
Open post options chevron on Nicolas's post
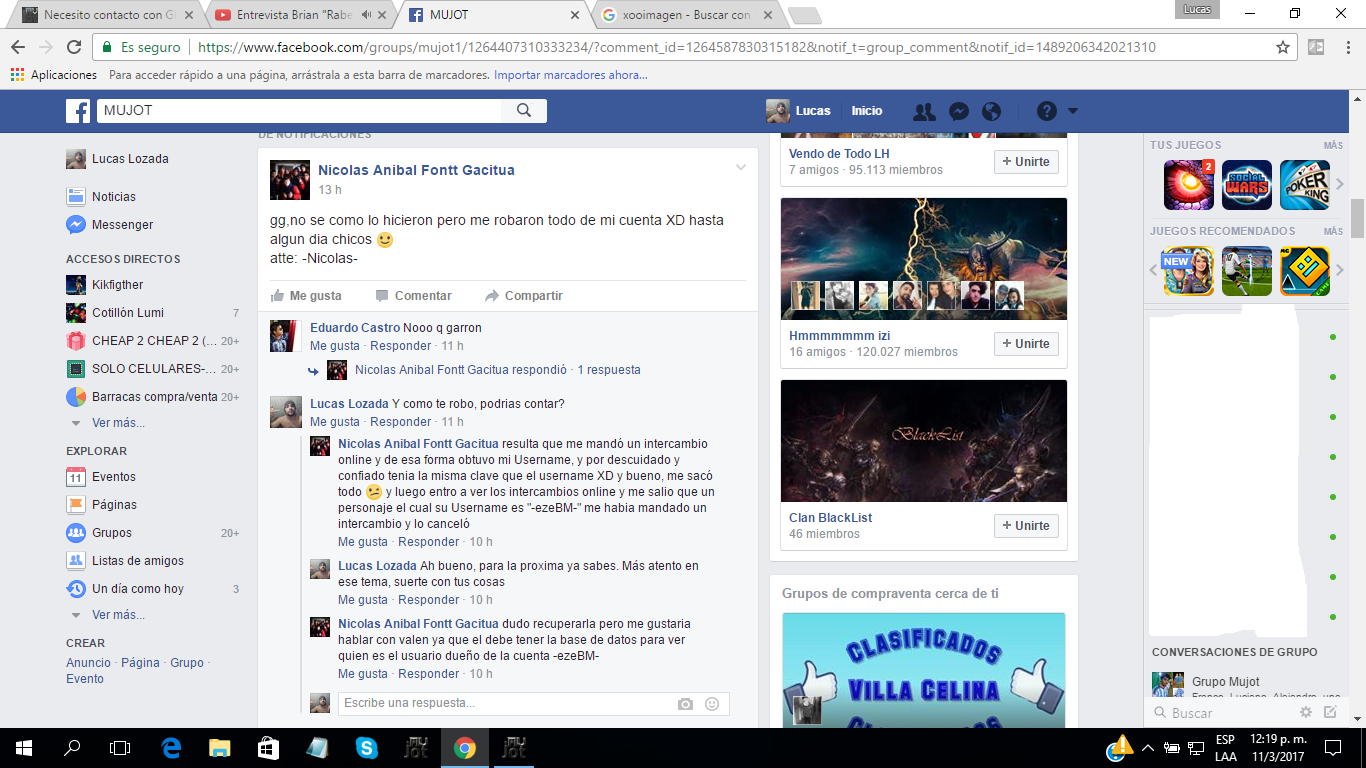pos(741,167)
